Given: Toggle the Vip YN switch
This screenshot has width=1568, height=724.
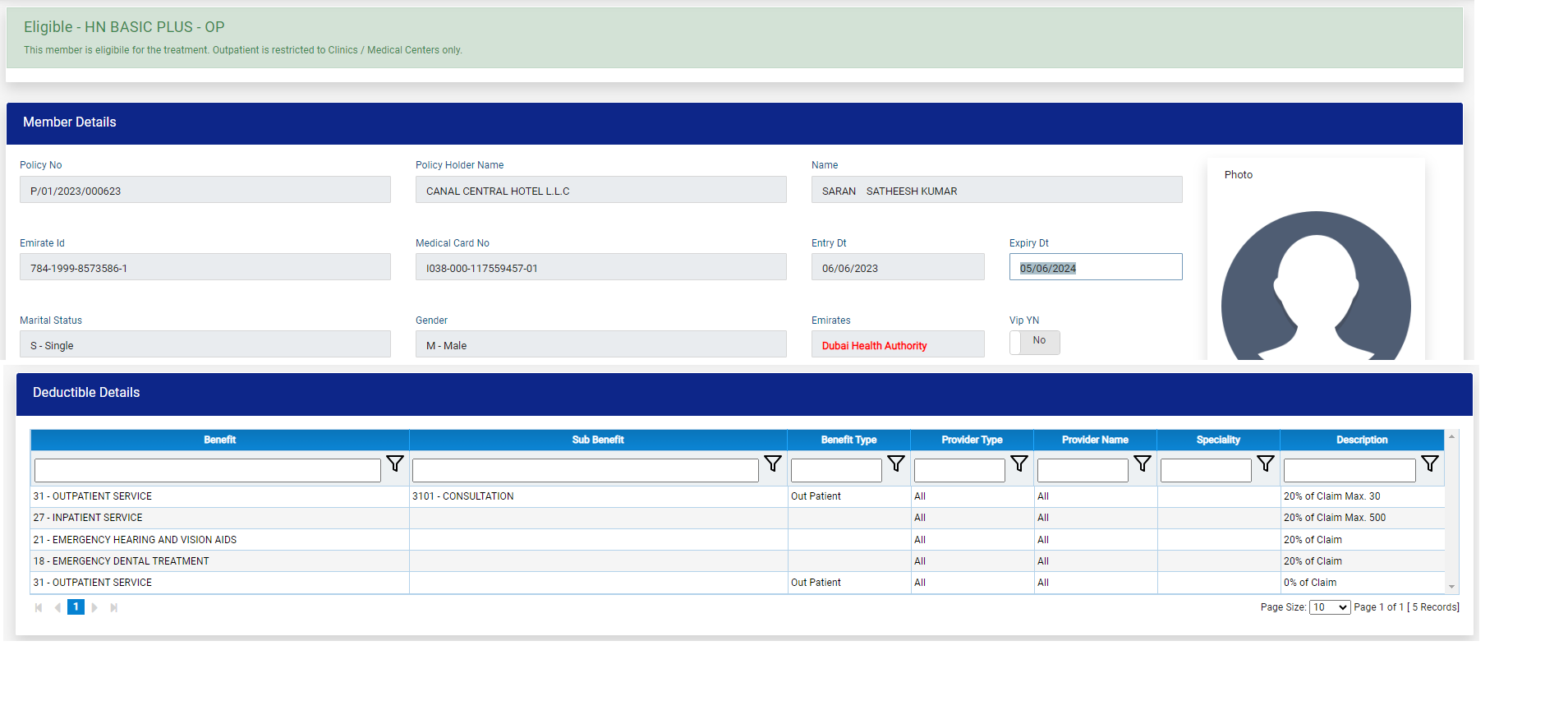Looking at the screenshot, I should [1034, 342].
